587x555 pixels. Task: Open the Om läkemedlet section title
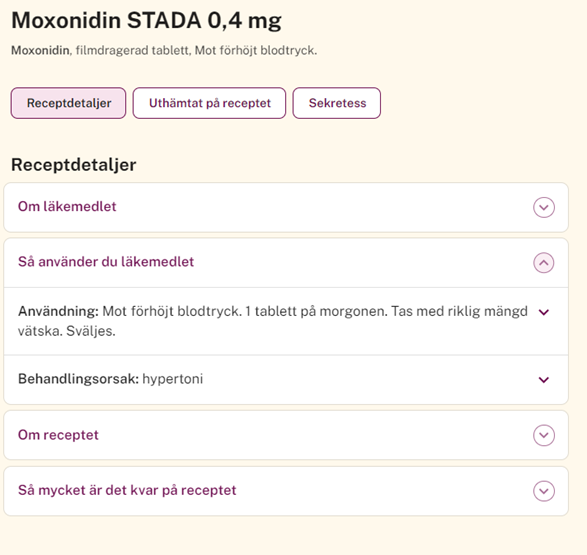(67, 207)
